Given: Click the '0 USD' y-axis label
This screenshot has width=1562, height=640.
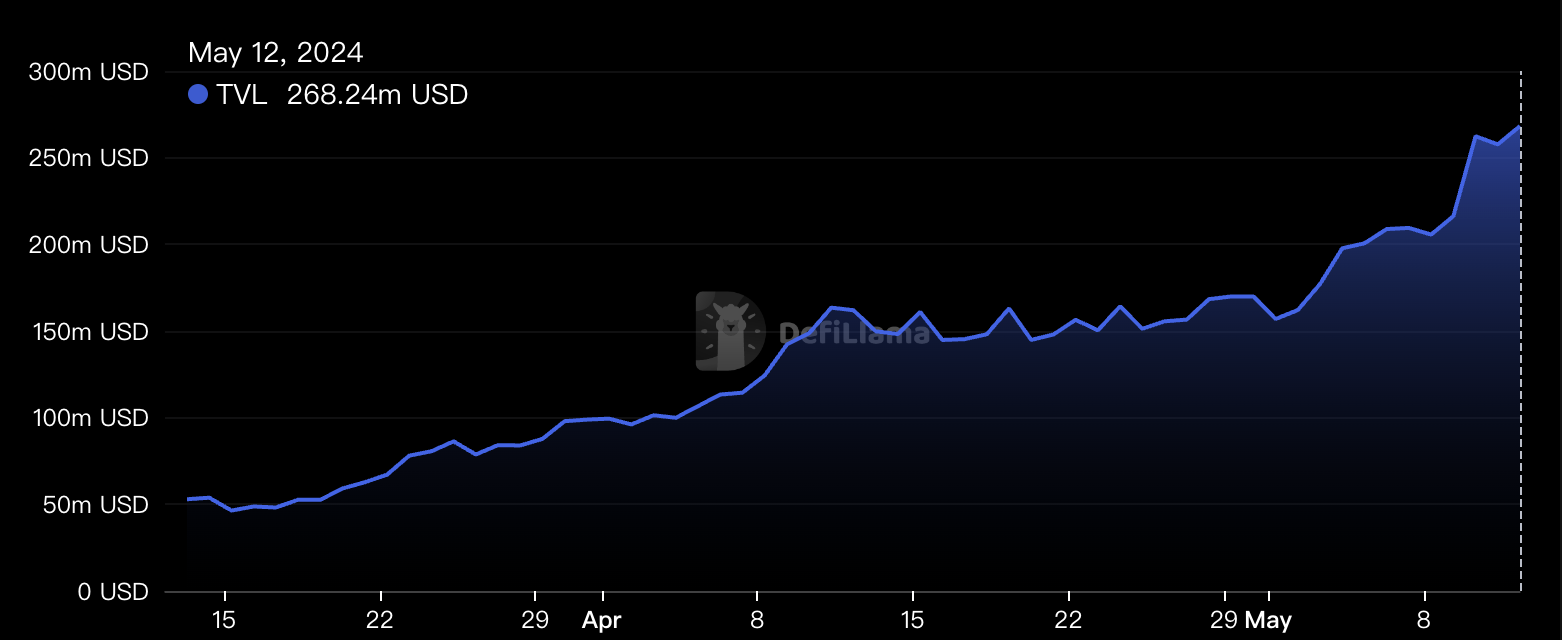Looking at the screenshot, I should (112, 592).
